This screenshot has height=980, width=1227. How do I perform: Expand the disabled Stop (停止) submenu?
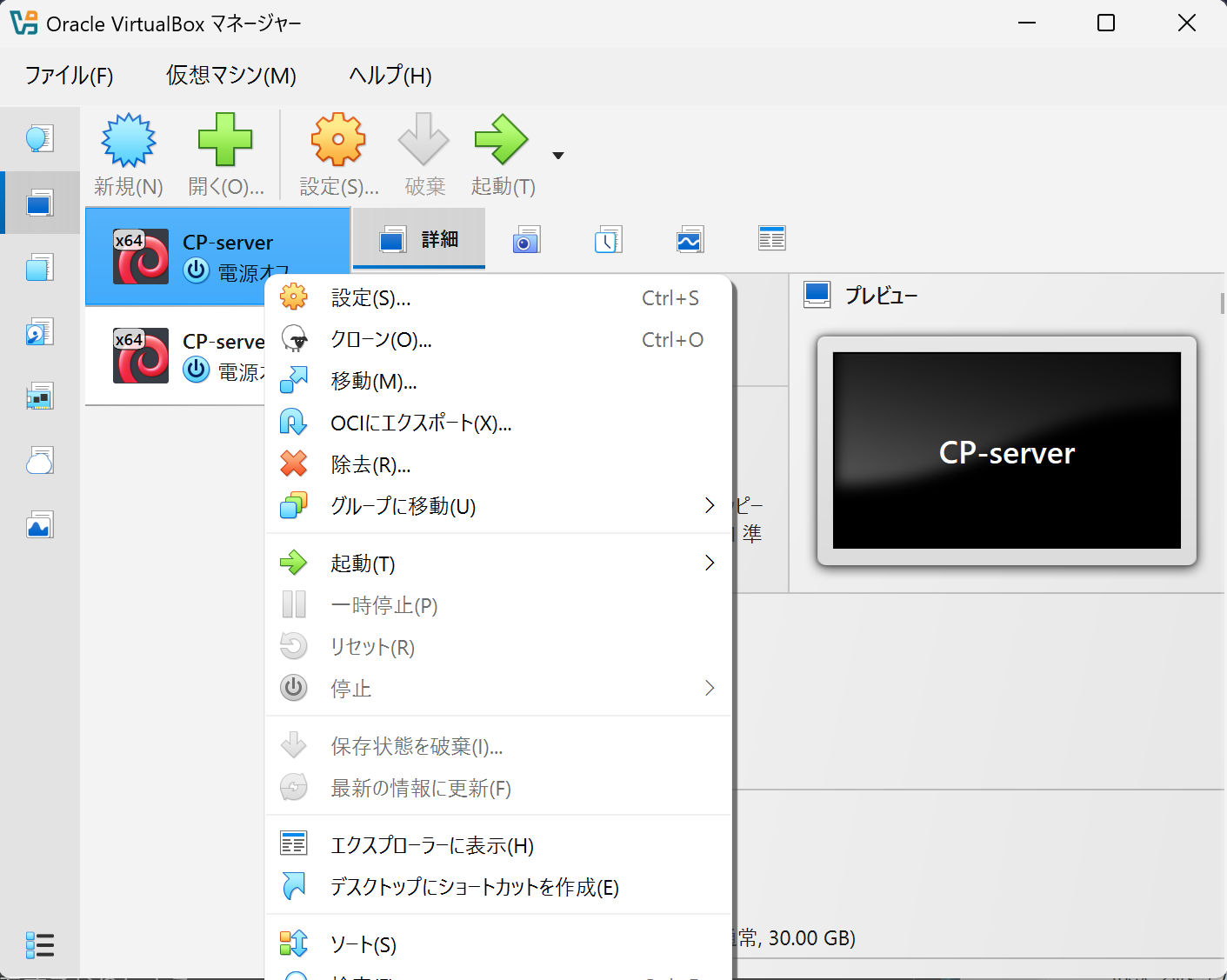498,689
